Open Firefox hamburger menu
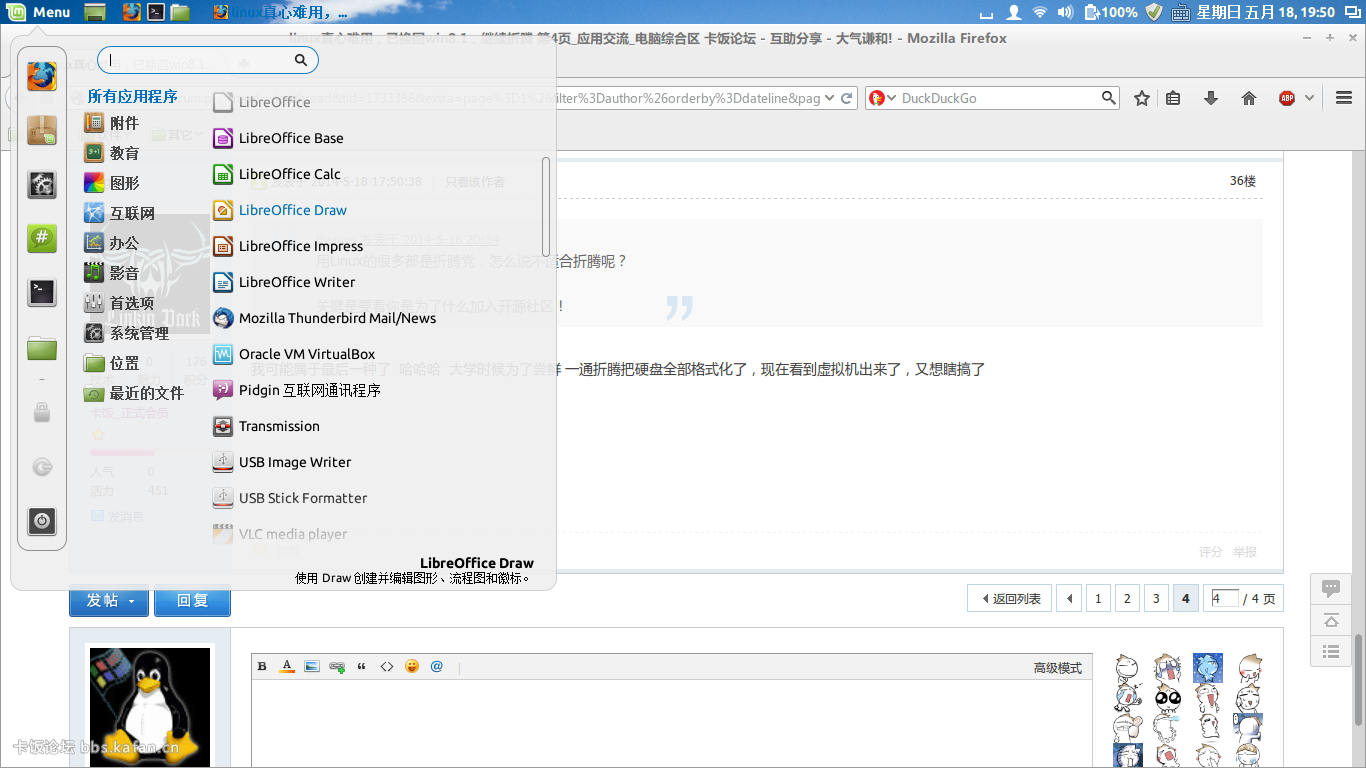This screenshot has width=1366, height=768. click(x=1344, y=98)
